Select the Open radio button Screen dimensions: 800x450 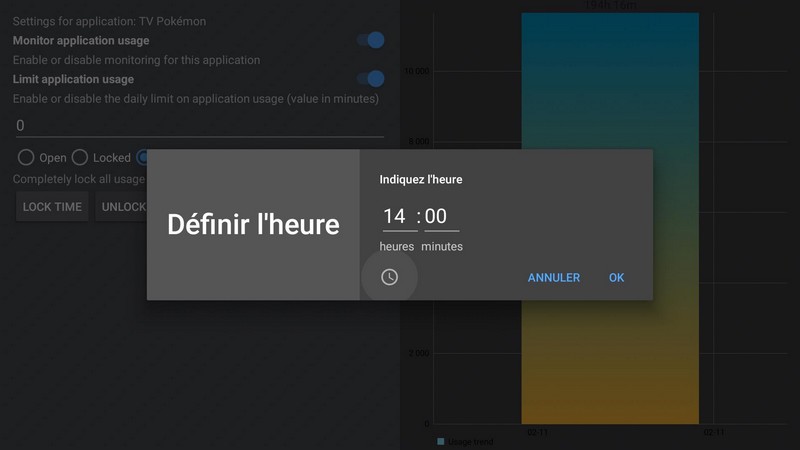[26, 158]
